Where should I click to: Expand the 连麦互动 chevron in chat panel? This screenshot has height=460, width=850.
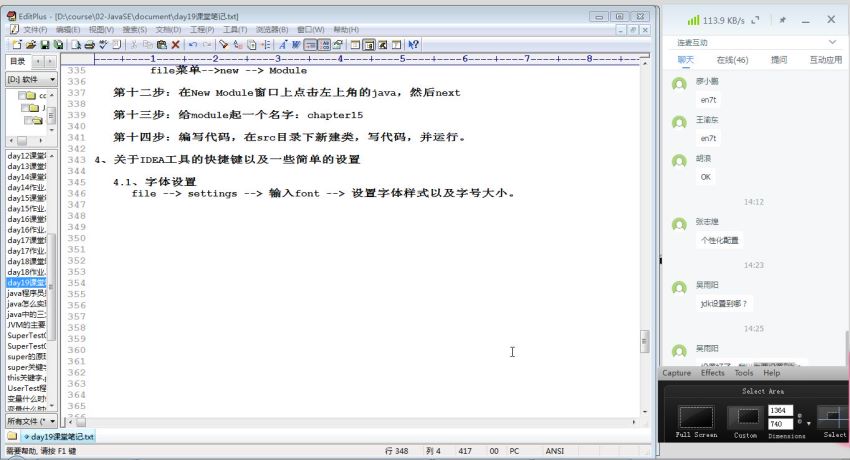(832, 42)
